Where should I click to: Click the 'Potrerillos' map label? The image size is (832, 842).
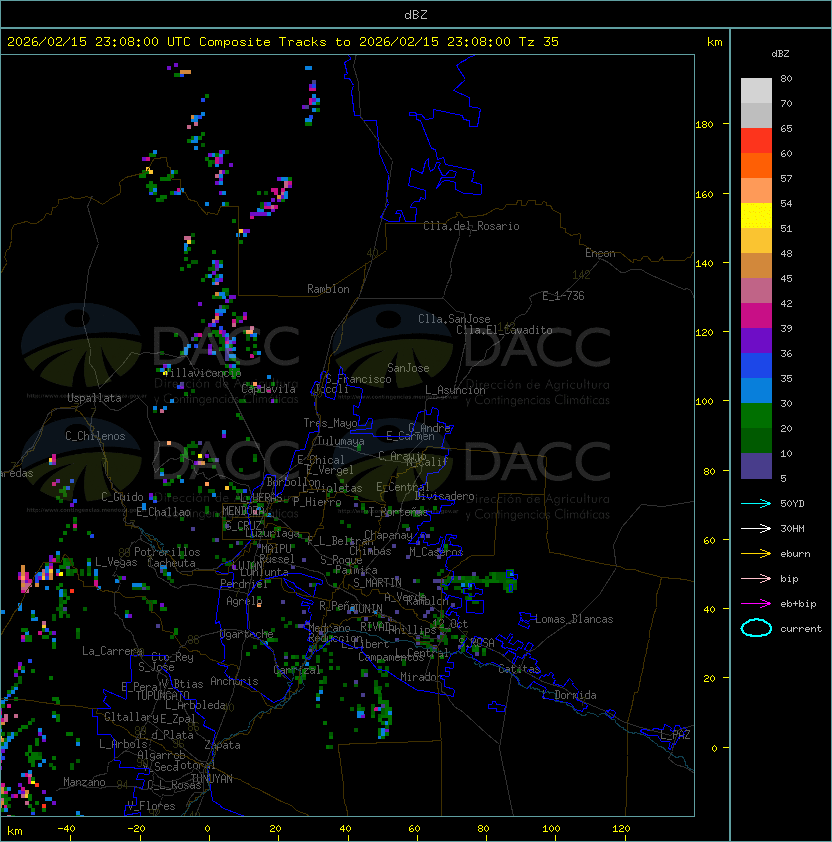point(167,552)
